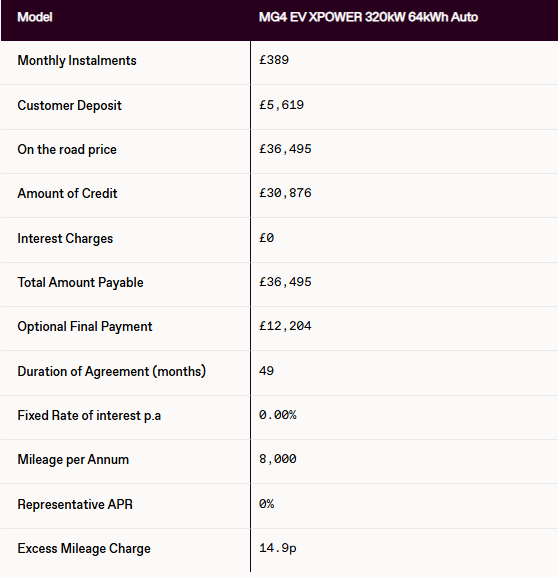Viewport: 558px width, 577px height.
Task: Click Duration of Agreement (months) label
Action: pos(112,371)
